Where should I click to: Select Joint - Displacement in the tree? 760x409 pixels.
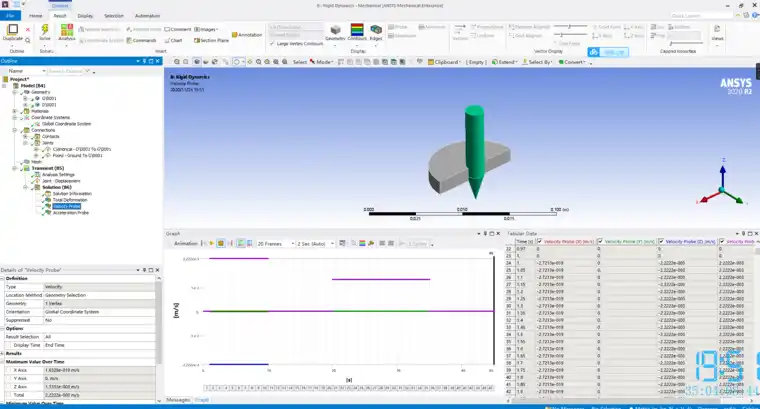coord(61,181)
